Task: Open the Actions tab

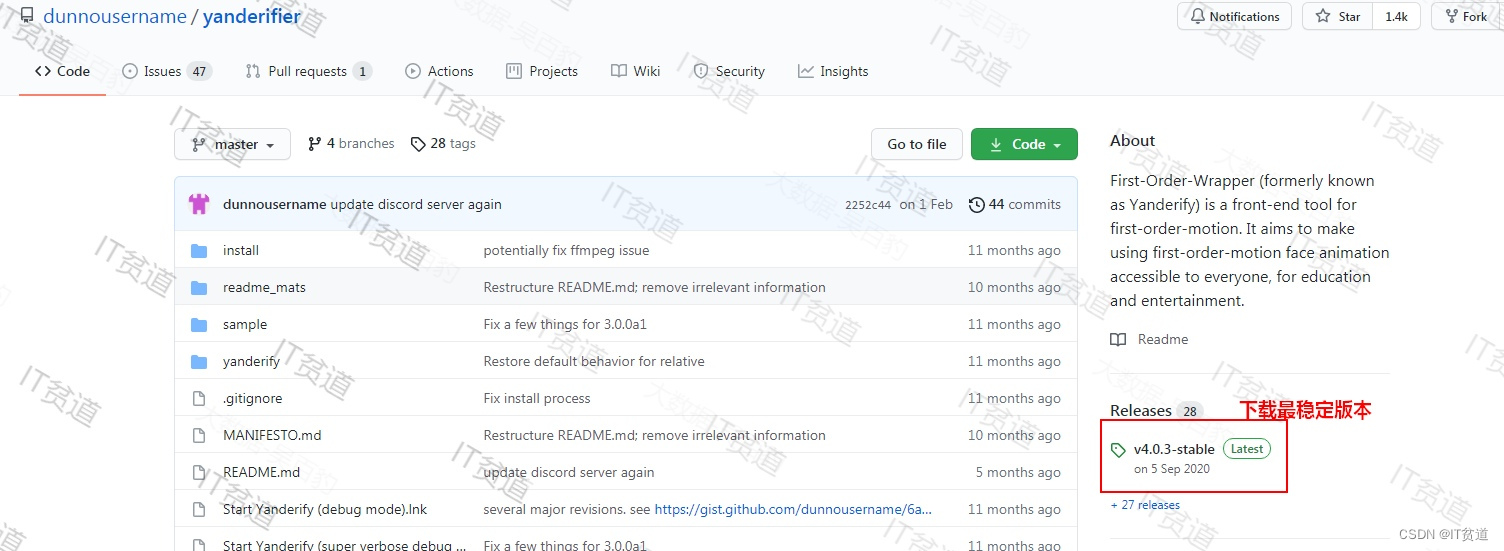Action: point(439,71)
